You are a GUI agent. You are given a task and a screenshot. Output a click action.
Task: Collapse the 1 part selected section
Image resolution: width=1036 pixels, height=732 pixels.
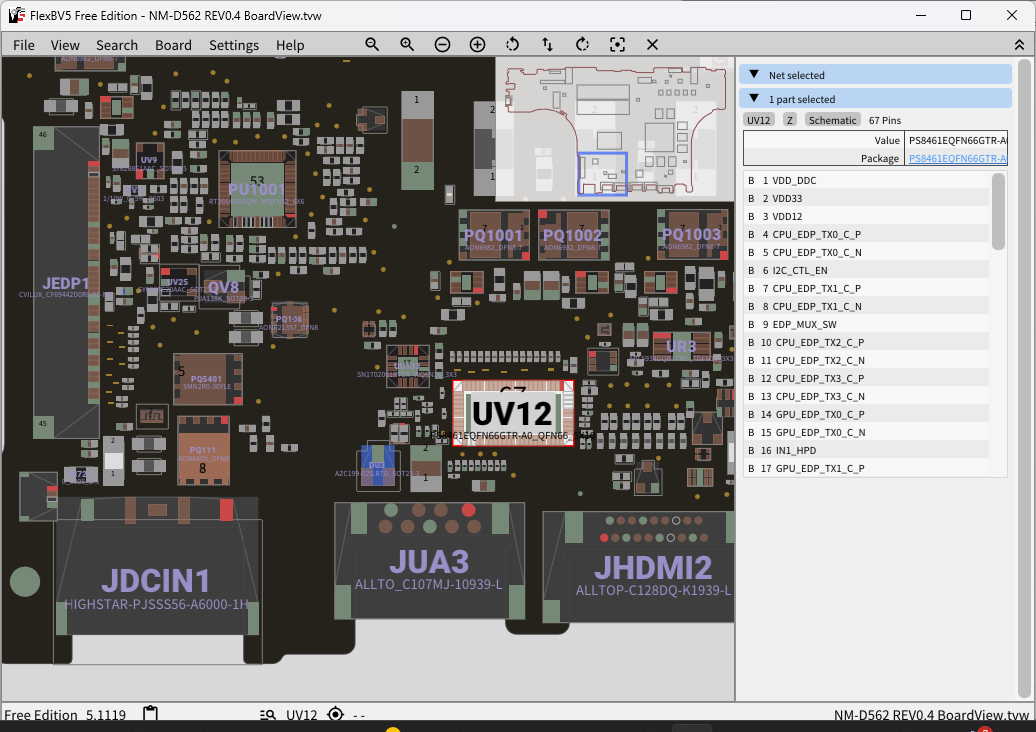click(x=754, y=99)
